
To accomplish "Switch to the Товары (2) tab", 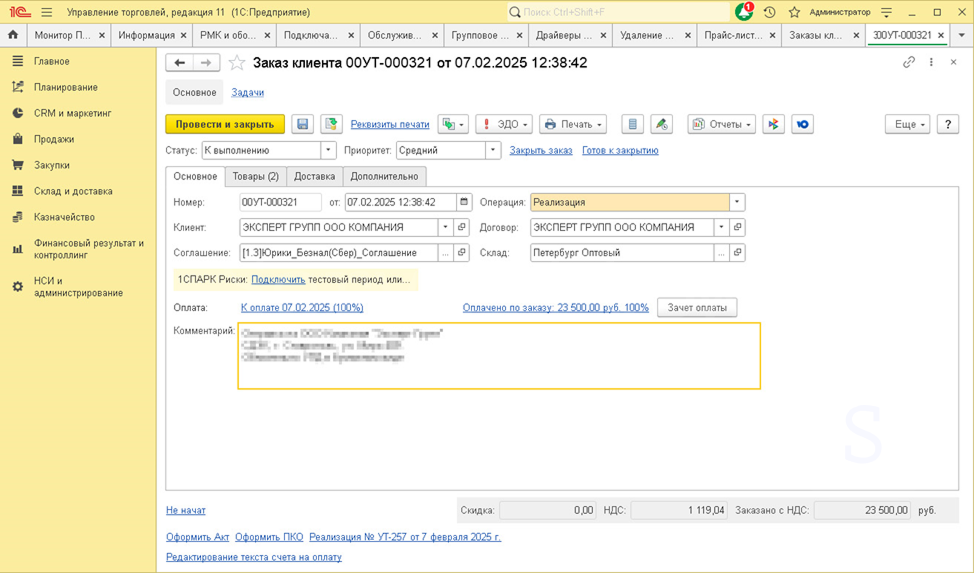I will point(255,176).
